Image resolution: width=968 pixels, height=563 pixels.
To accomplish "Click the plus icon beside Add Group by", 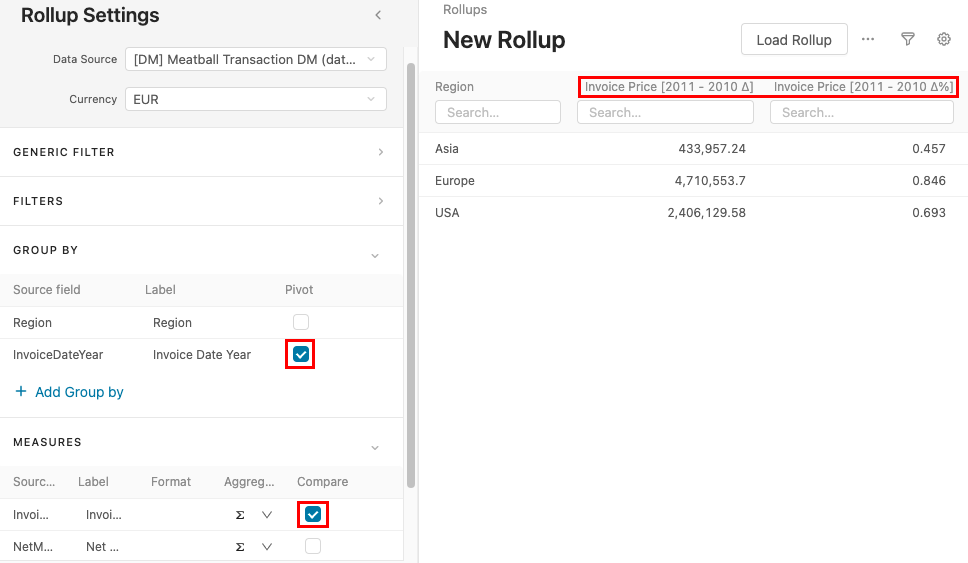I will pos(21,392).
